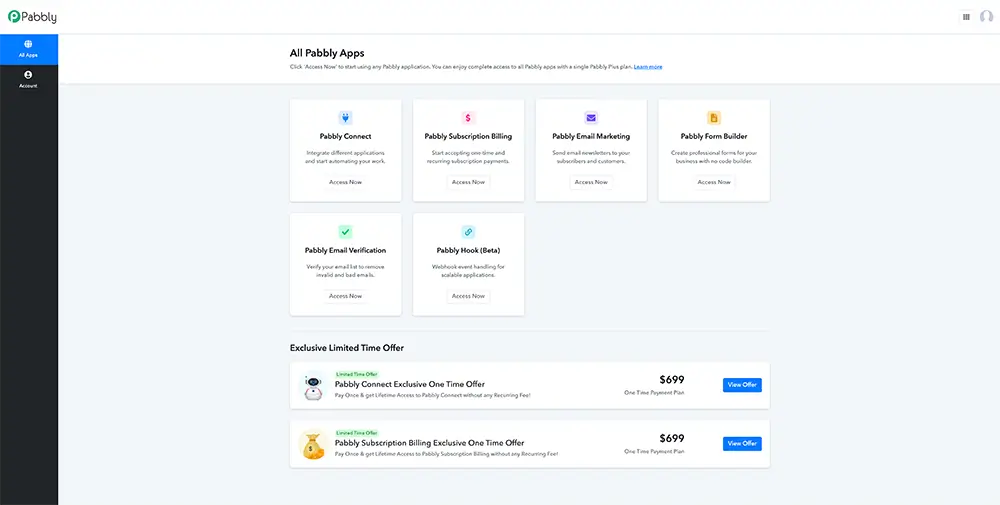Click the Email Verification checkmark icon
This screenshot has width=1000, height=505.
[346, 232]
